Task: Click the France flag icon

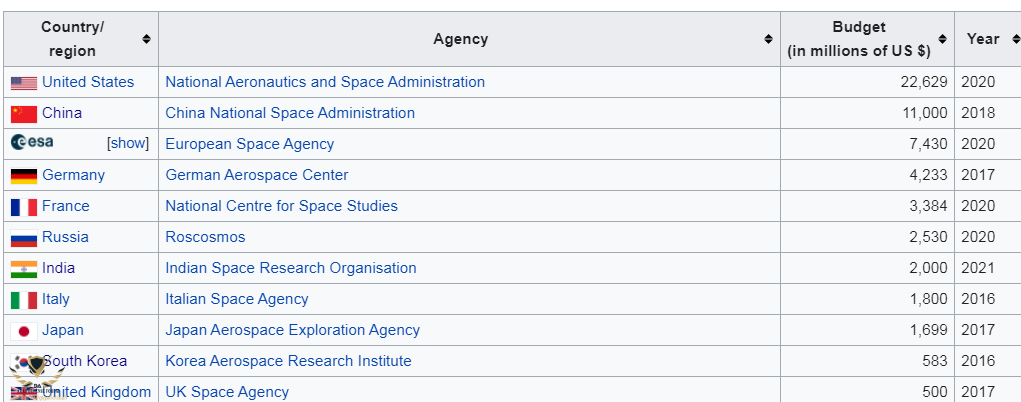Action: coord(24,207)
